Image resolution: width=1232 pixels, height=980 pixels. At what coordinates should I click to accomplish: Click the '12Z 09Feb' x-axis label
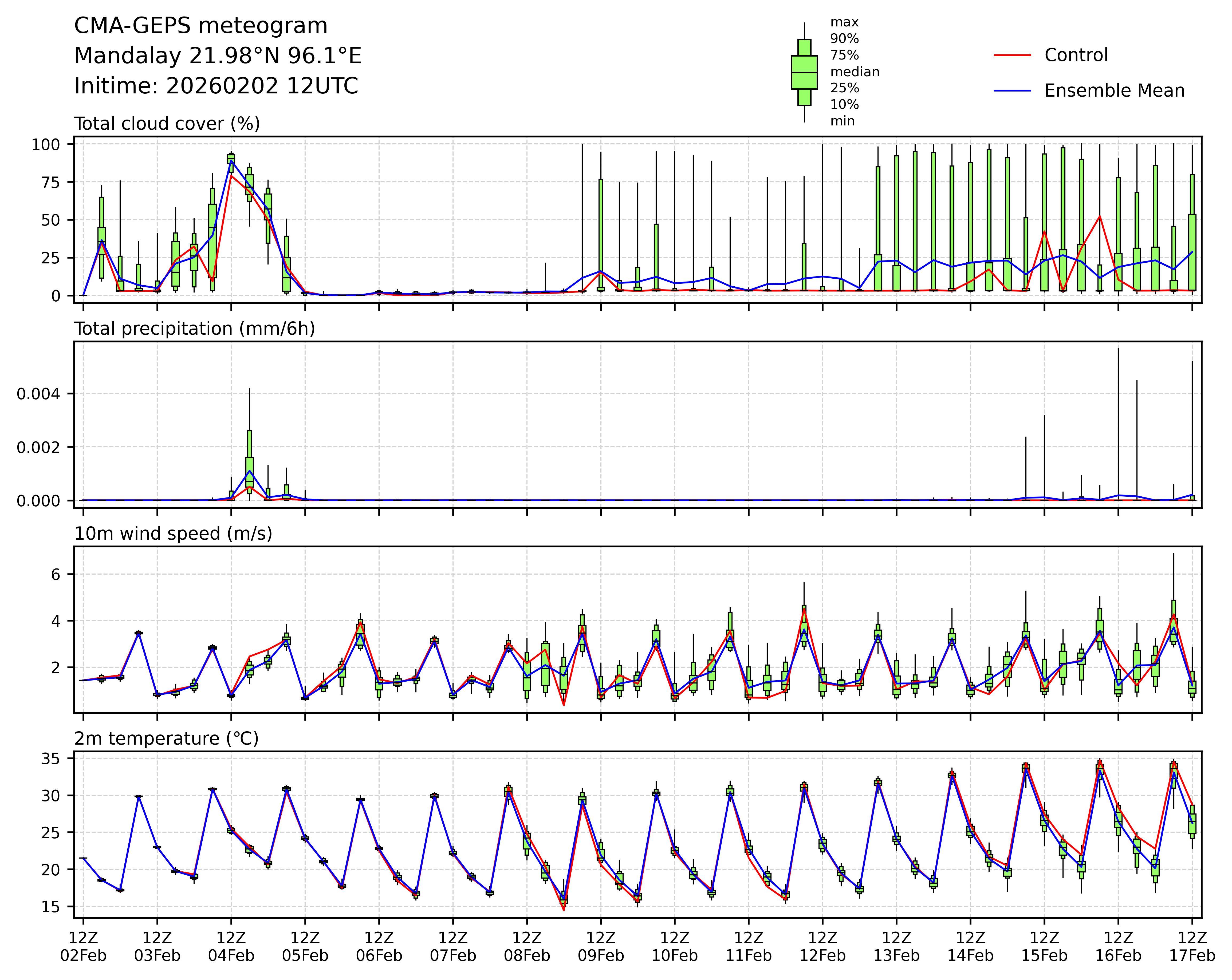(x=601, y=946)
